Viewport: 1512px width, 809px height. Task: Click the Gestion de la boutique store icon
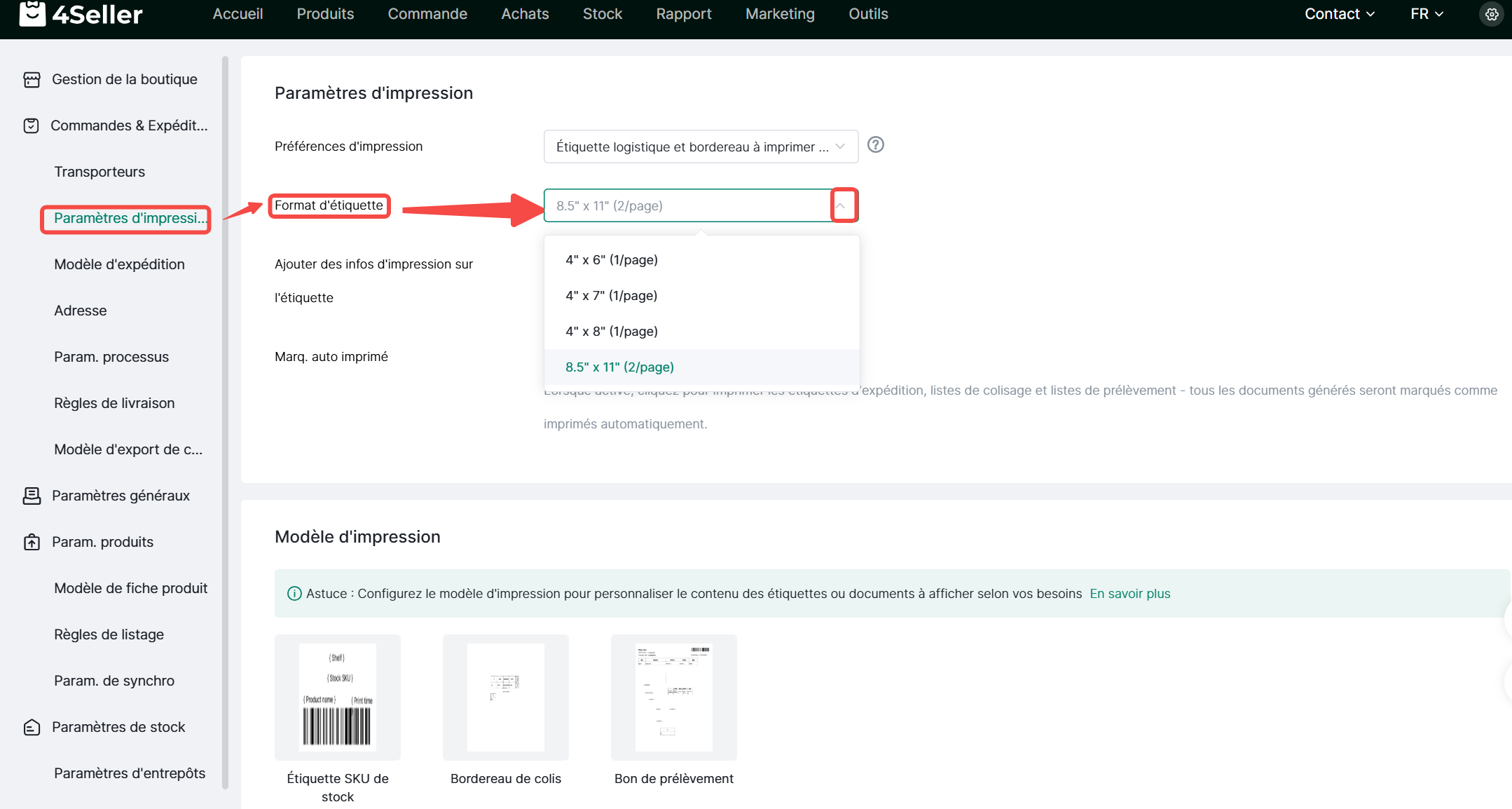(x=32, y=80)
